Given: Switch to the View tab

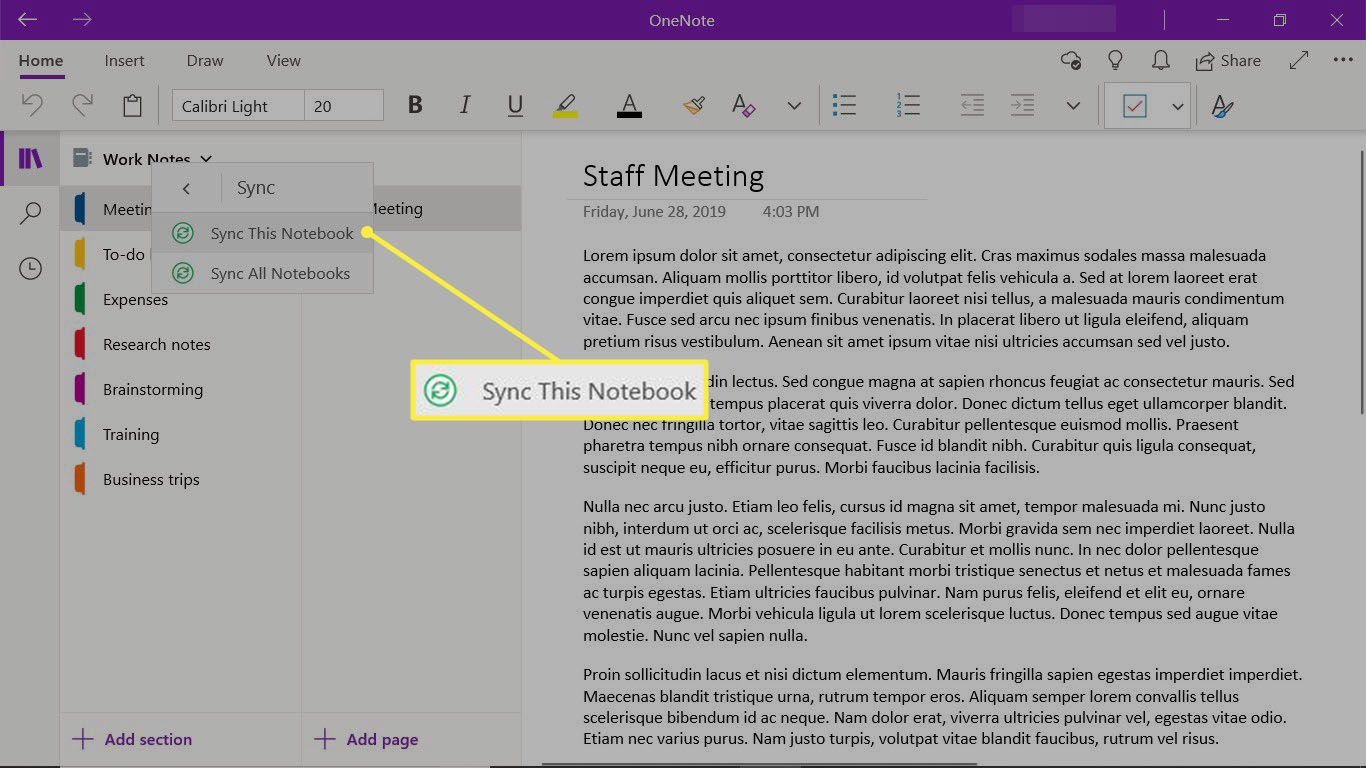Looking at the screenshot, I should click(x=284, y=61).
